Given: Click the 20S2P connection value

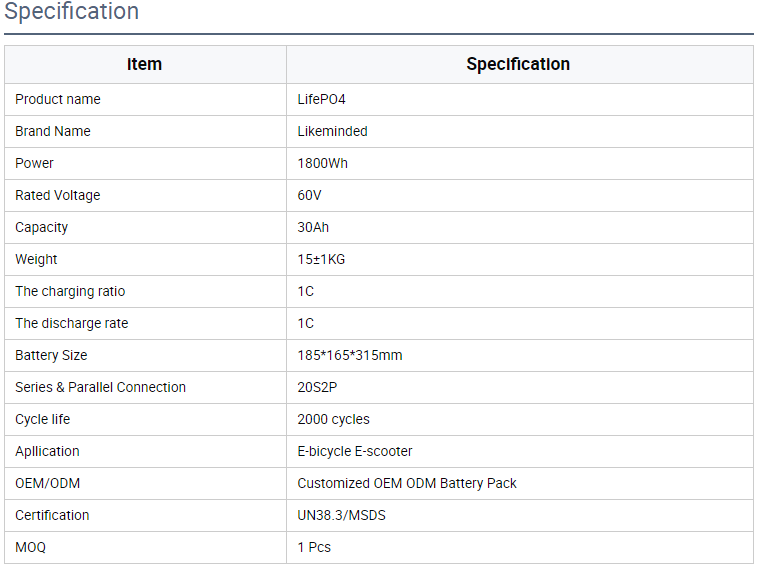Looking at the screenshot, I should coord(317,387).
